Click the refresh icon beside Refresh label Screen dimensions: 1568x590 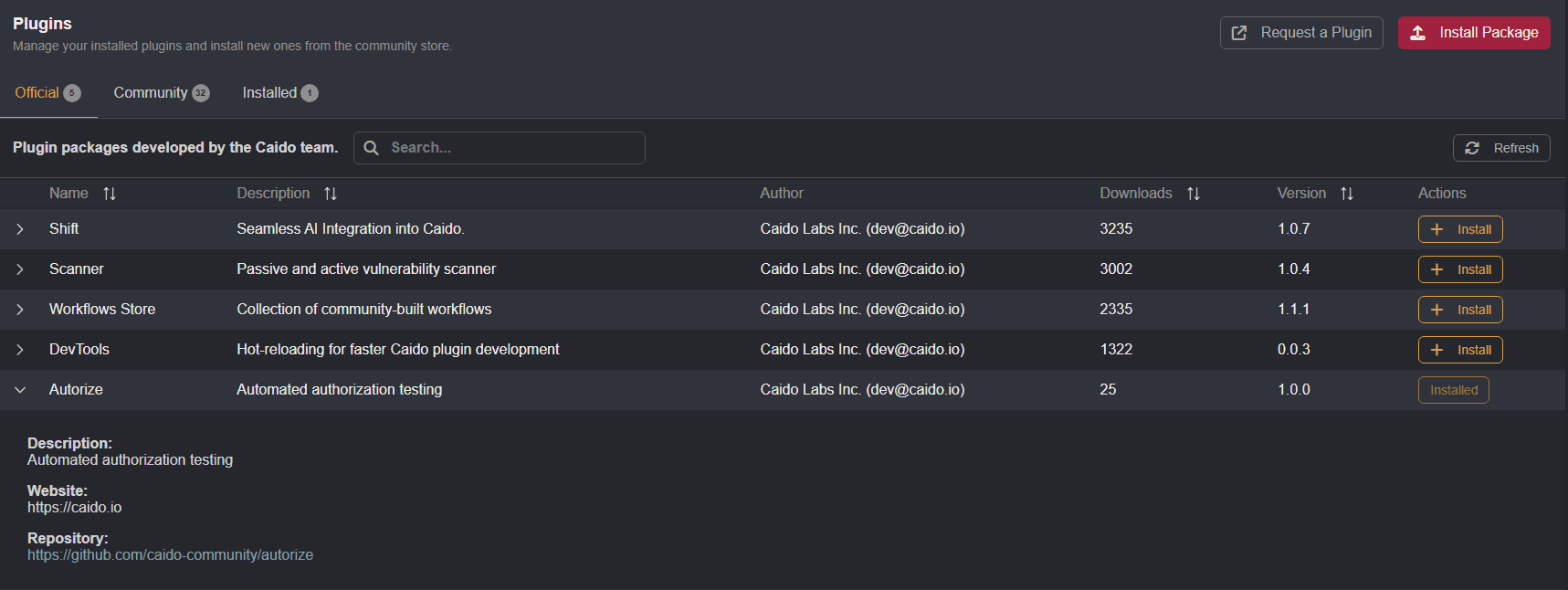coord(1473,147)
